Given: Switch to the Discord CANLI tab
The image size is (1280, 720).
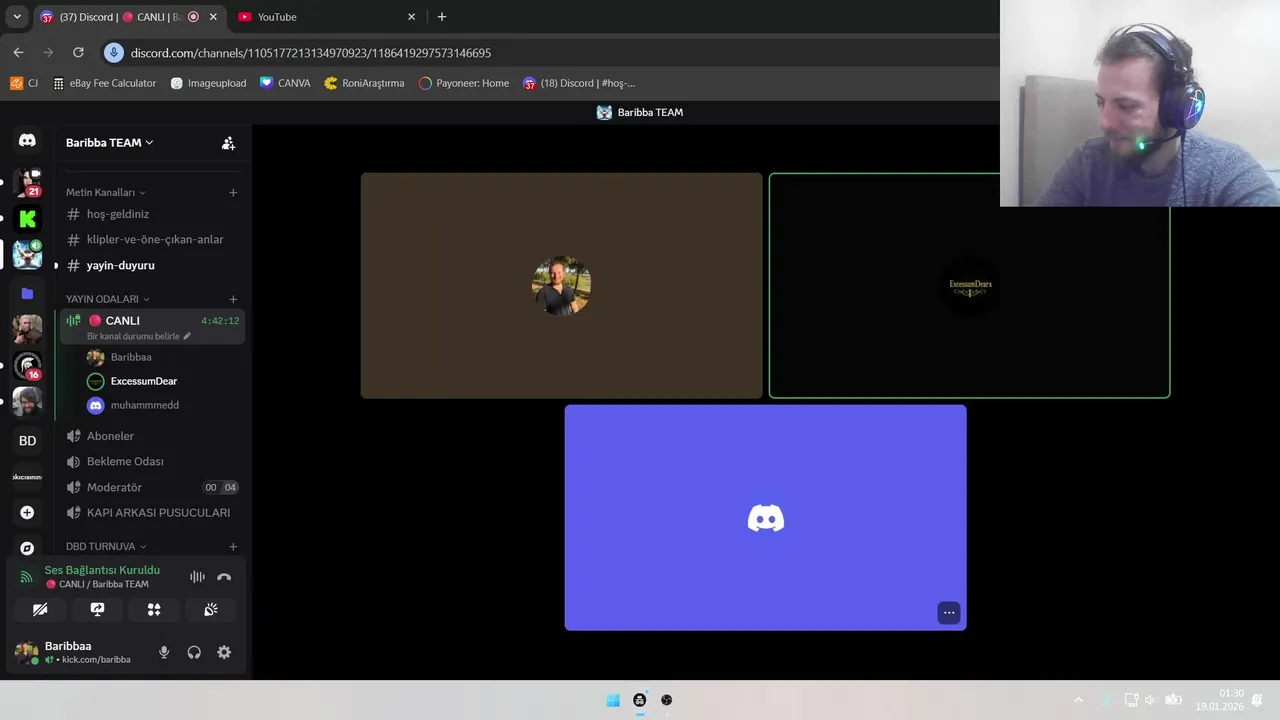Looking at the screenshot, I should tap(128, 17).
